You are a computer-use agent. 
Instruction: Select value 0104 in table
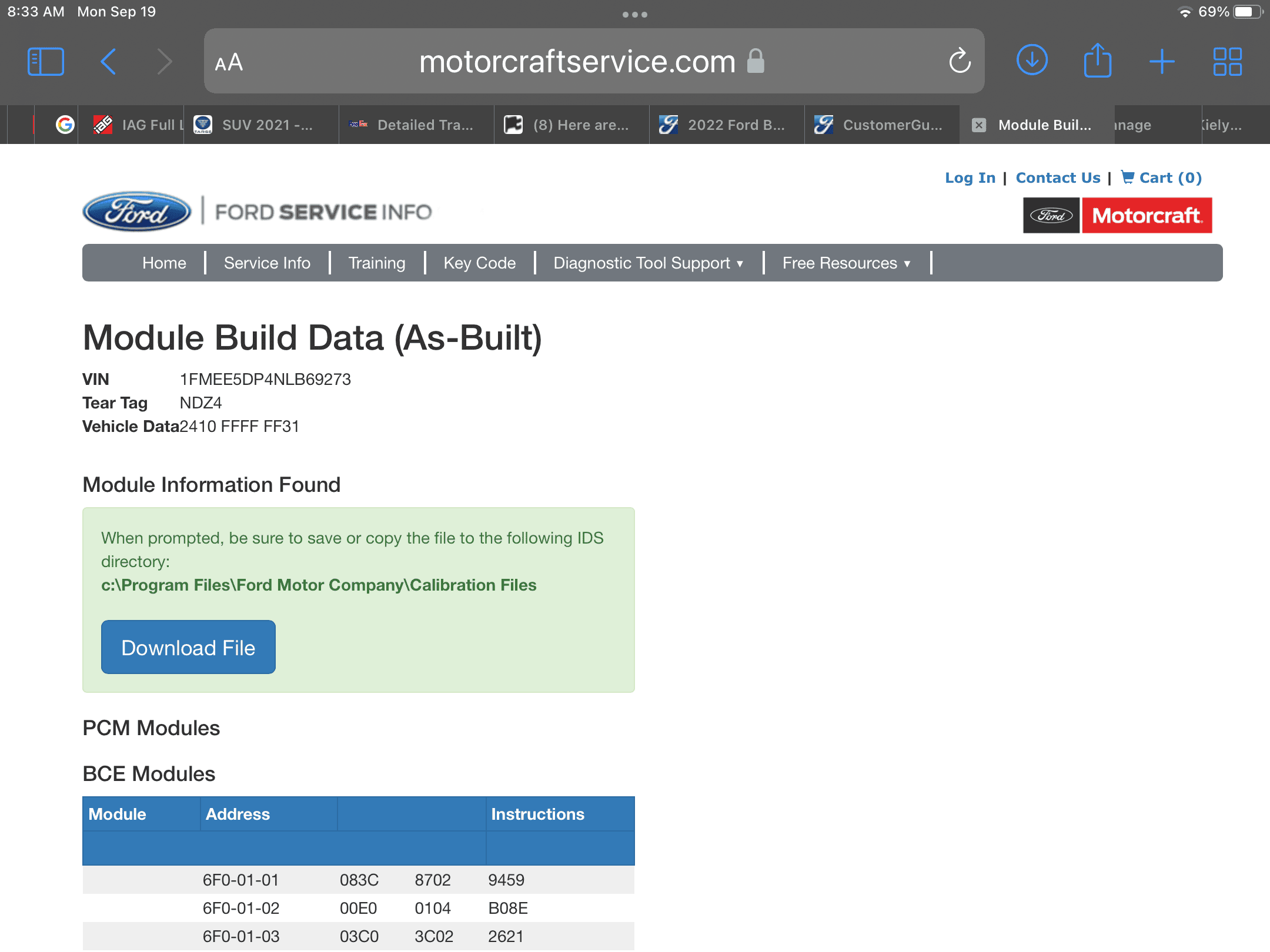click(x=433, y=908)
